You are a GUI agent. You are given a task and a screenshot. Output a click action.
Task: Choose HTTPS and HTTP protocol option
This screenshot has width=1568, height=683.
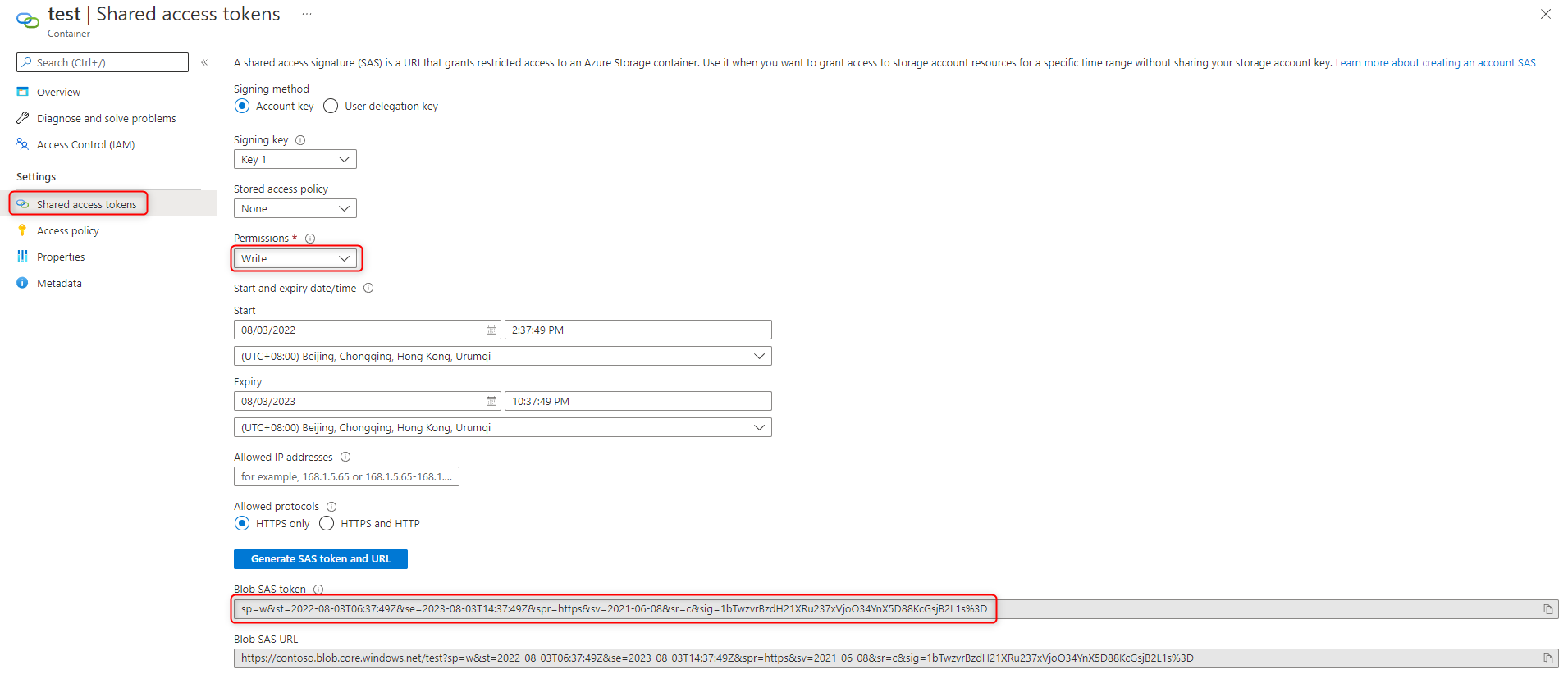(x=327, y=523)
